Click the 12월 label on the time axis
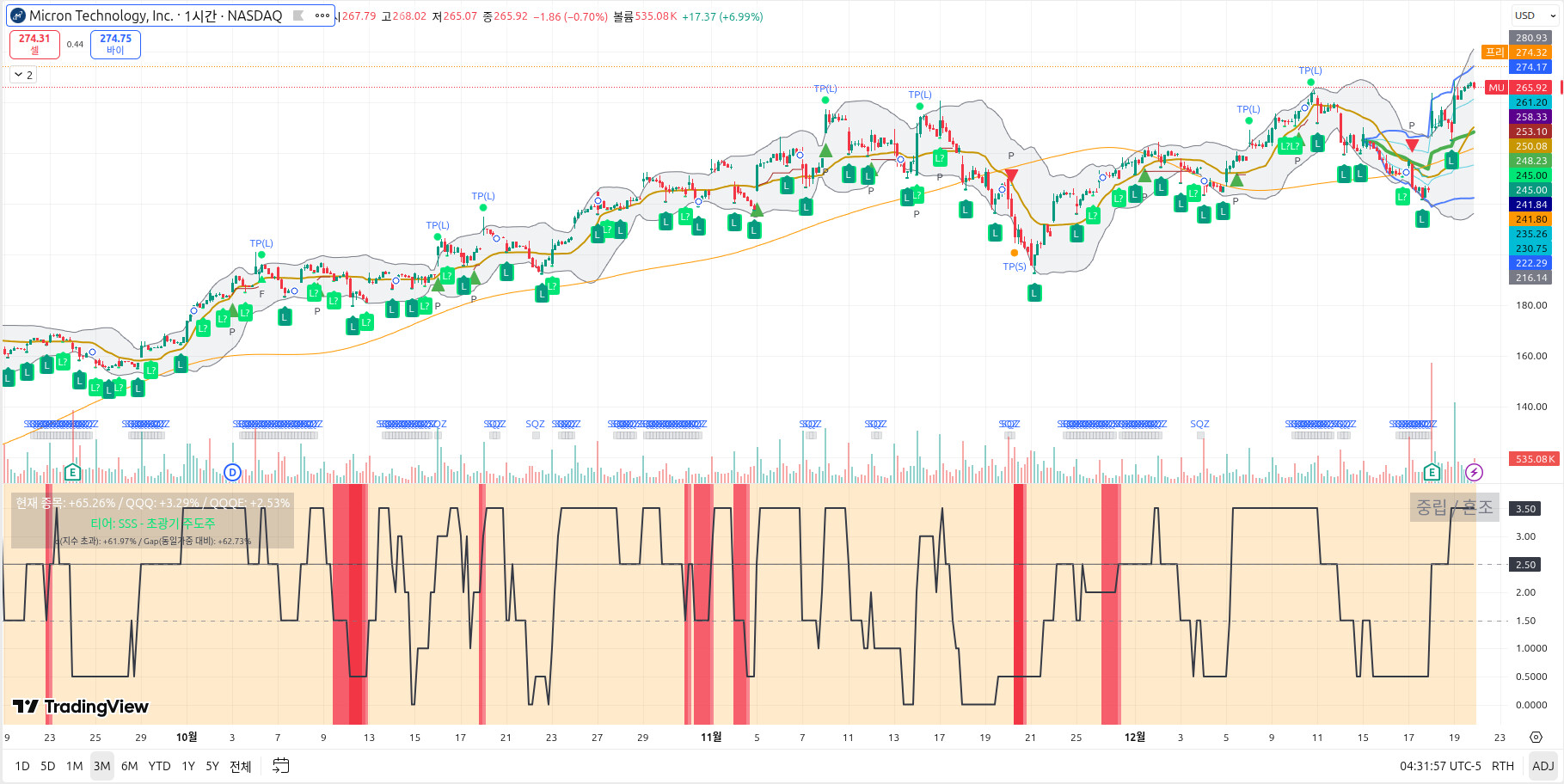Viewport: 1564px width, 784px height. [1135, 737]
